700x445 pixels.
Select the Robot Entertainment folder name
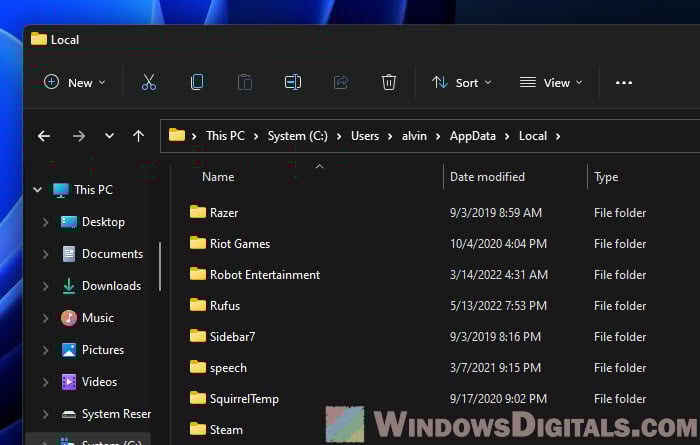click(x=265, y=275)
